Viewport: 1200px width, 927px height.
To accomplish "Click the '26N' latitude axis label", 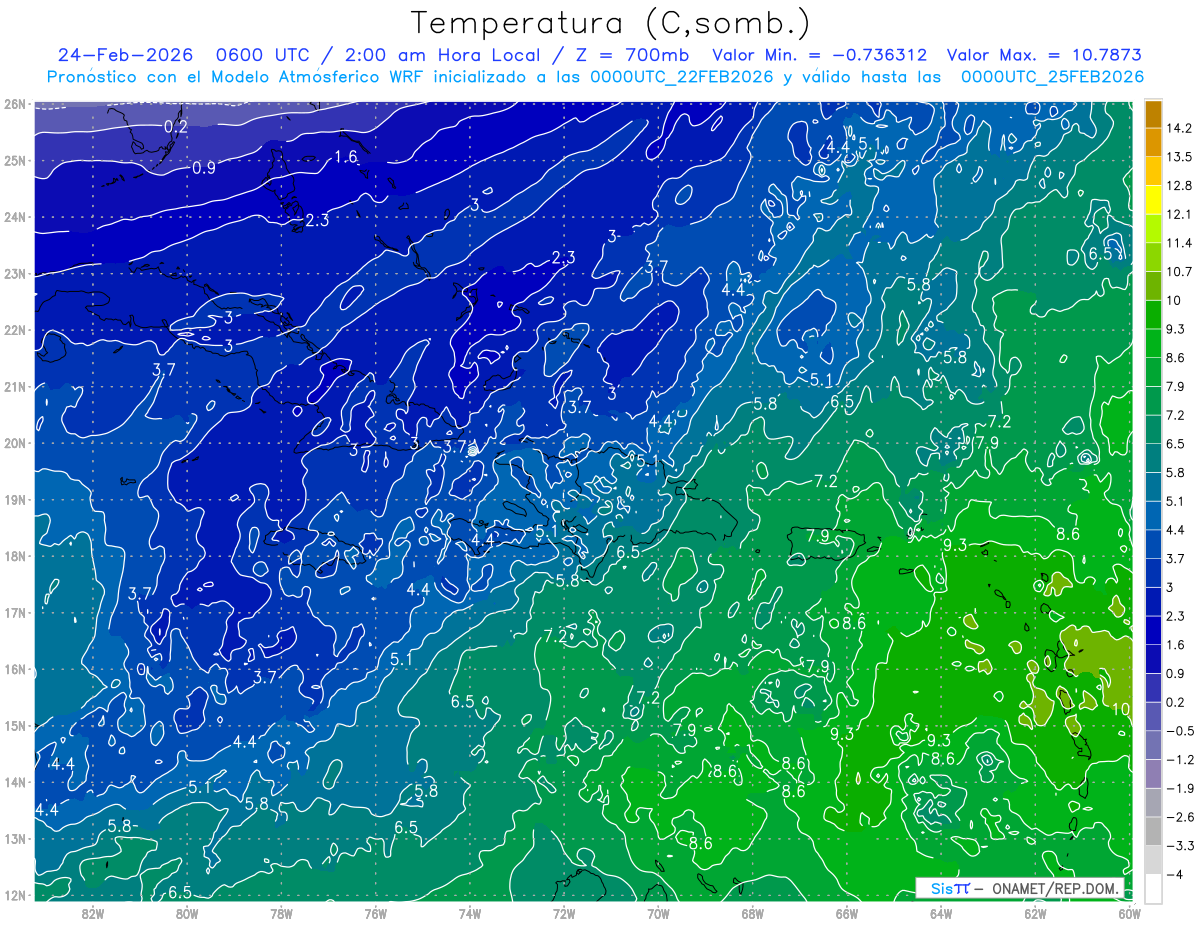I will pyautogui.click(x=15, y=104).
